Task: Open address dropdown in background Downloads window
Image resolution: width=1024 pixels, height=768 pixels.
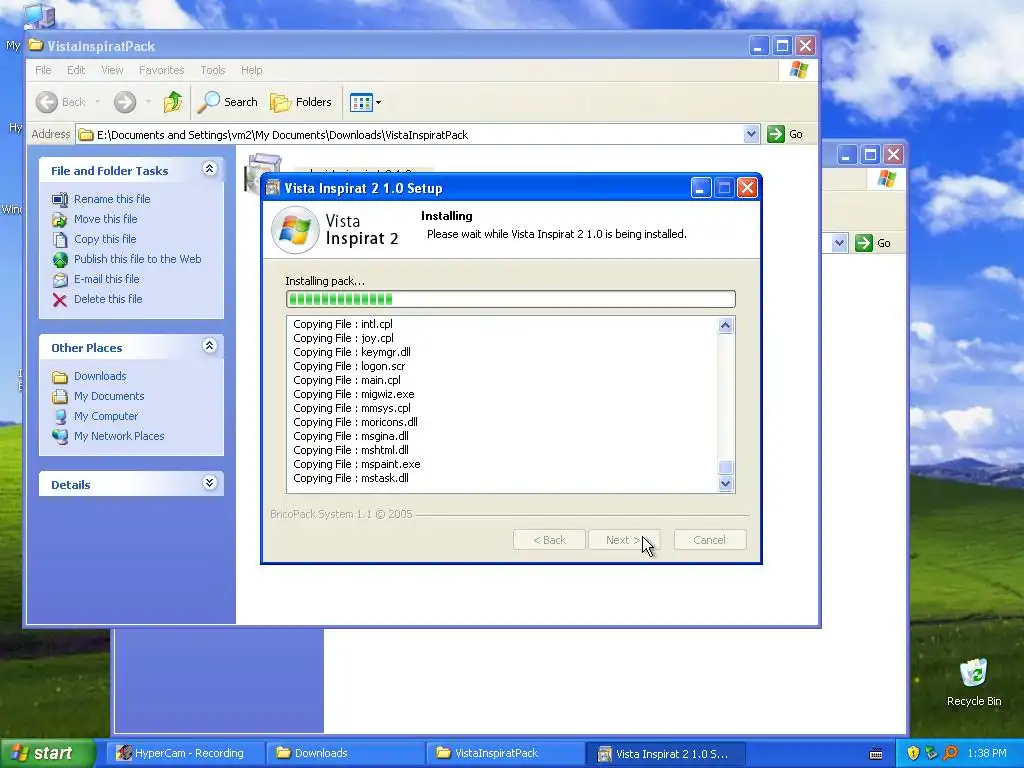Action: [x=839, y=243]
